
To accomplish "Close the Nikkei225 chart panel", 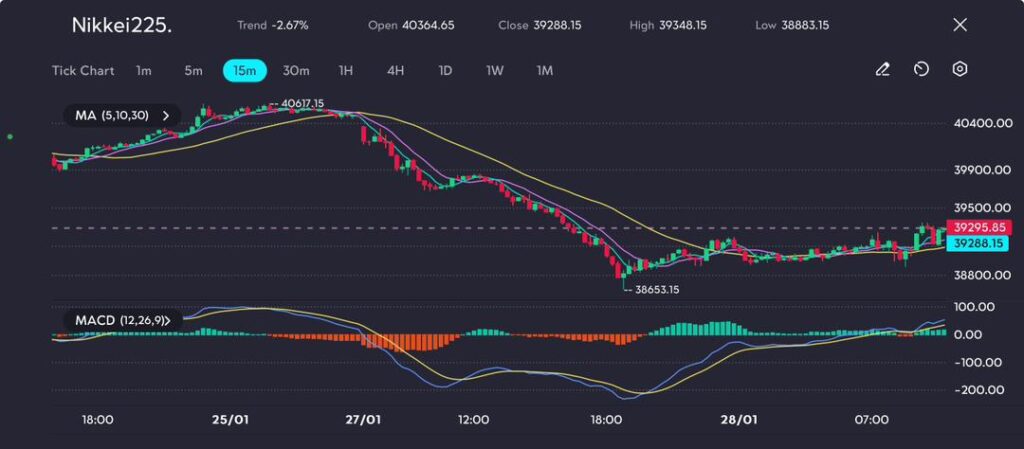I will click(x=960, y=25).
